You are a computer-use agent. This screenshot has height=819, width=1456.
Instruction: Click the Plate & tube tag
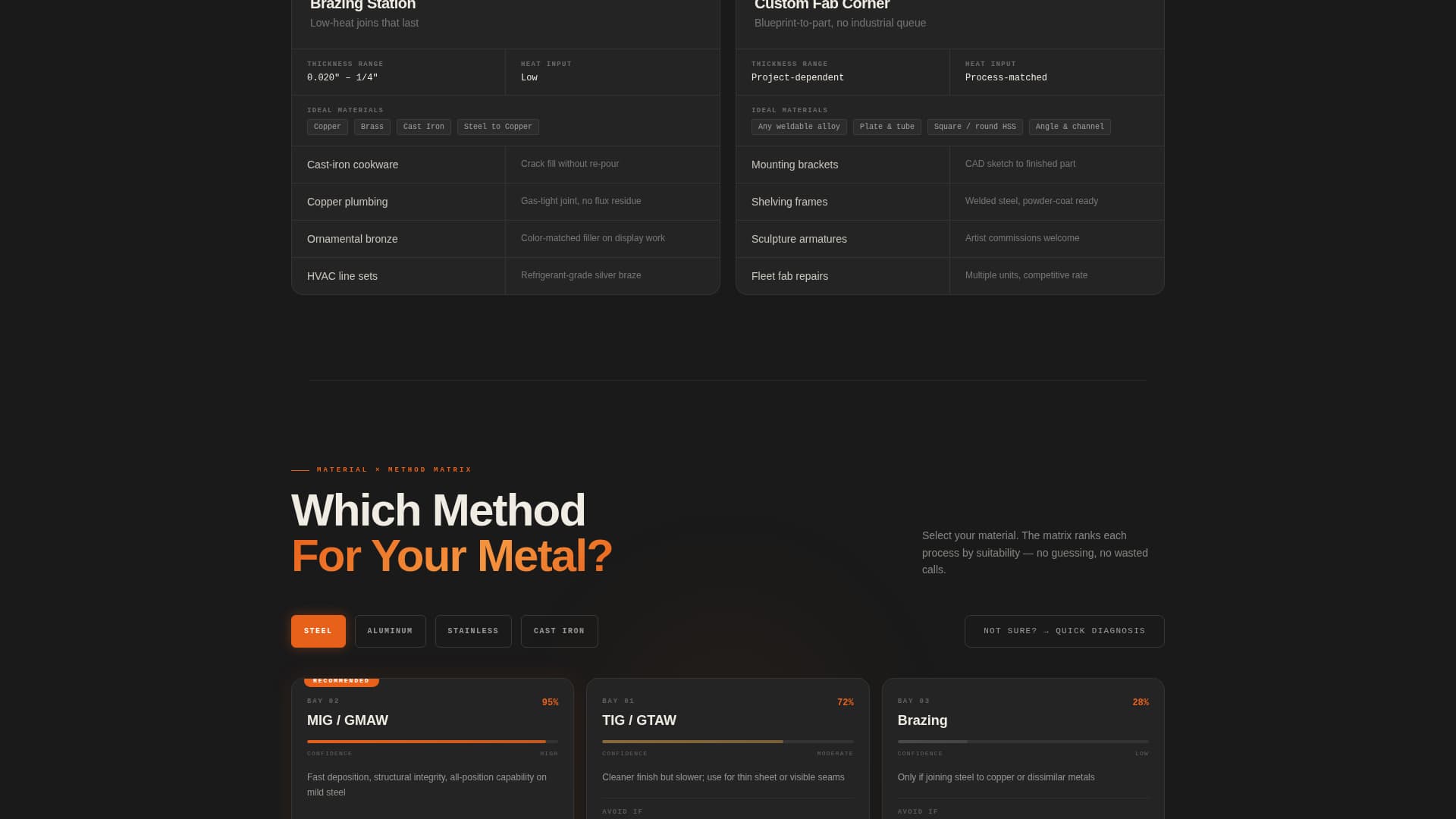click(x=887, y=127)
